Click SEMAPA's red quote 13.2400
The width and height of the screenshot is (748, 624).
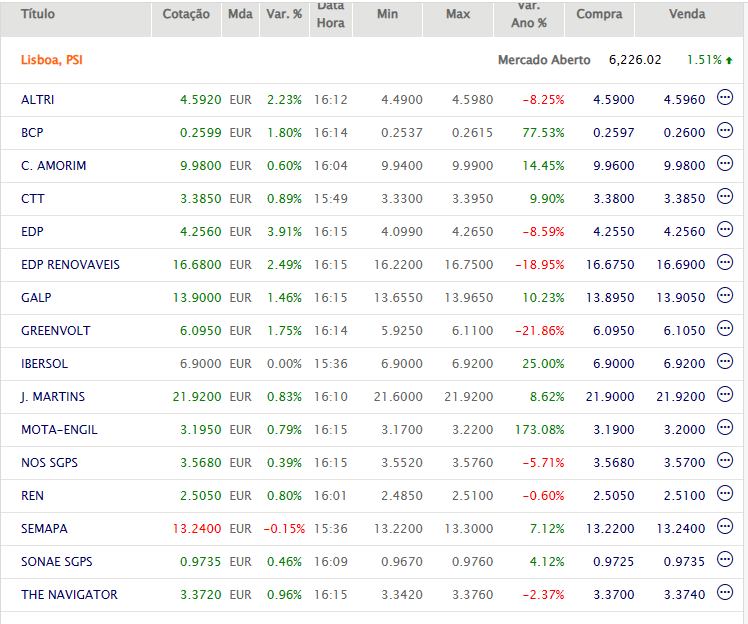pos(197,529)
